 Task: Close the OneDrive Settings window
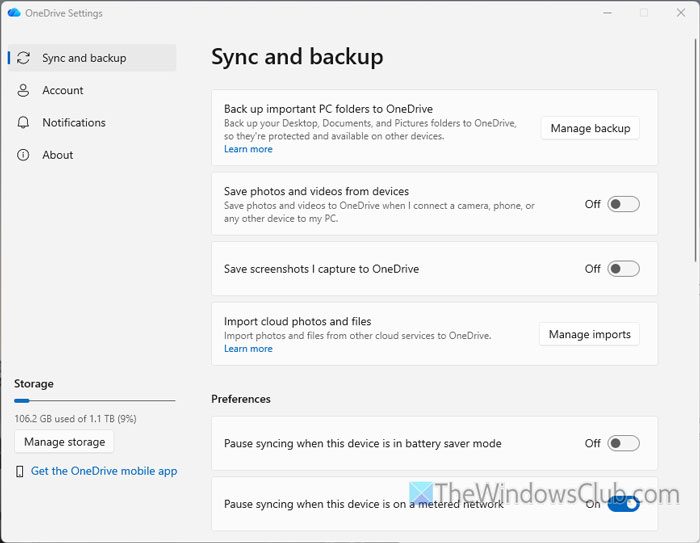pos(680,13)
